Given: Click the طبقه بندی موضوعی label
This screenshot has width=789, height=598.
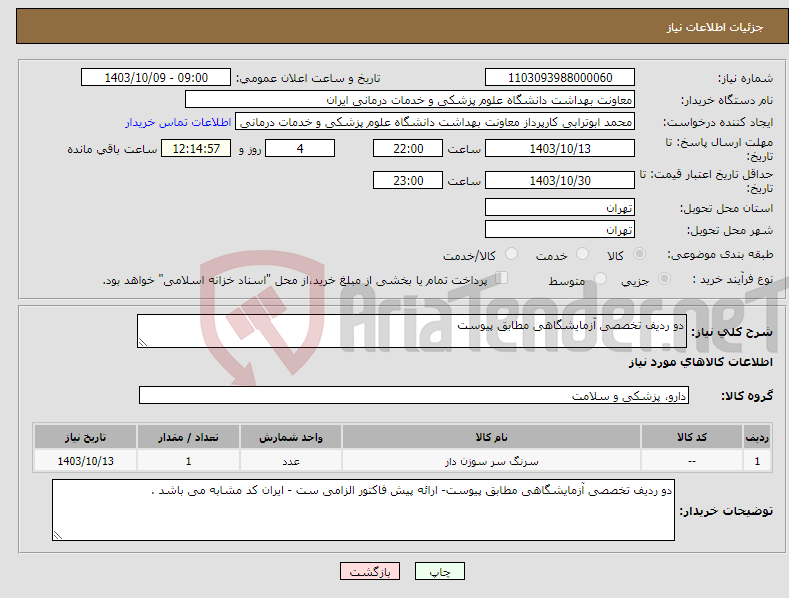Looking at the screenshot, I should (x=721, y=255).
